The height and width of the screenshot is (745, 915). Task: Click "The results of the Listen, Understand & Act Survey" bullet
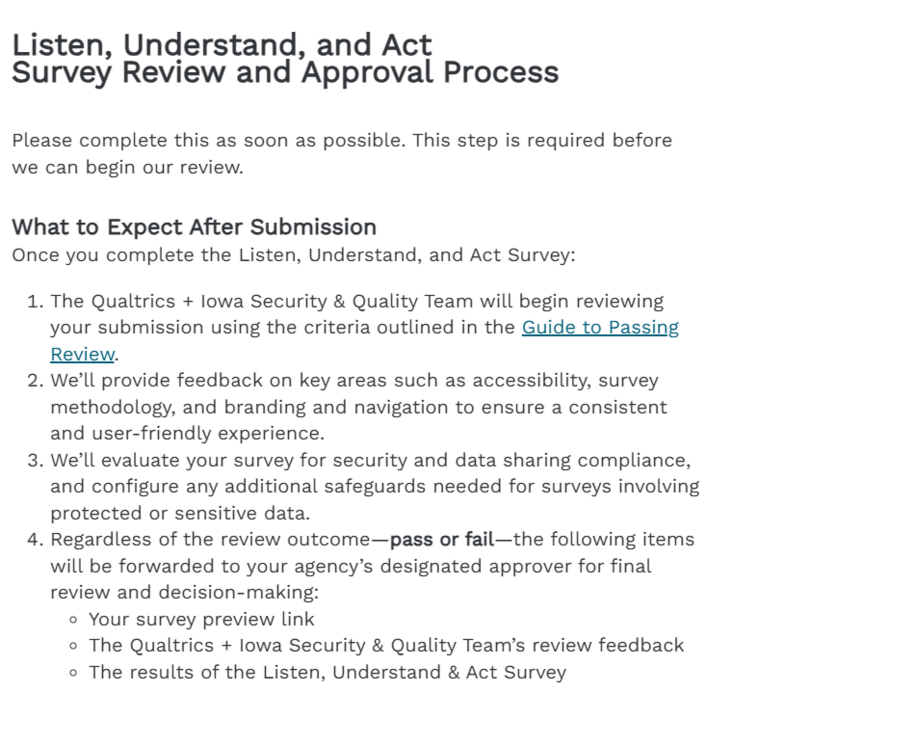point(327,672)
